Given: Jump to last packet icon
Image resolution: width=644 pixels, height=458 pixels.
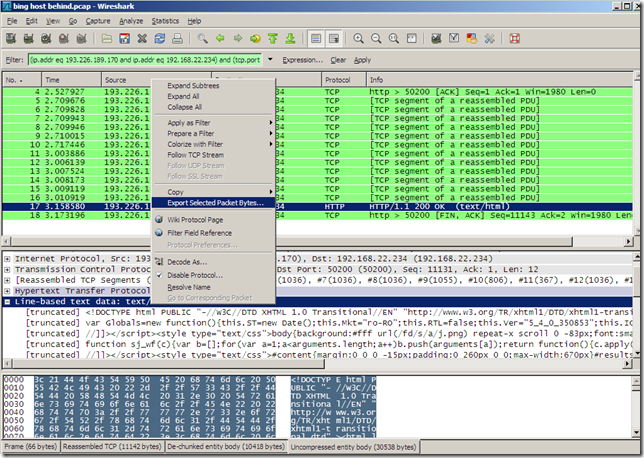Looking at the screenshot, I should point(290,39).
